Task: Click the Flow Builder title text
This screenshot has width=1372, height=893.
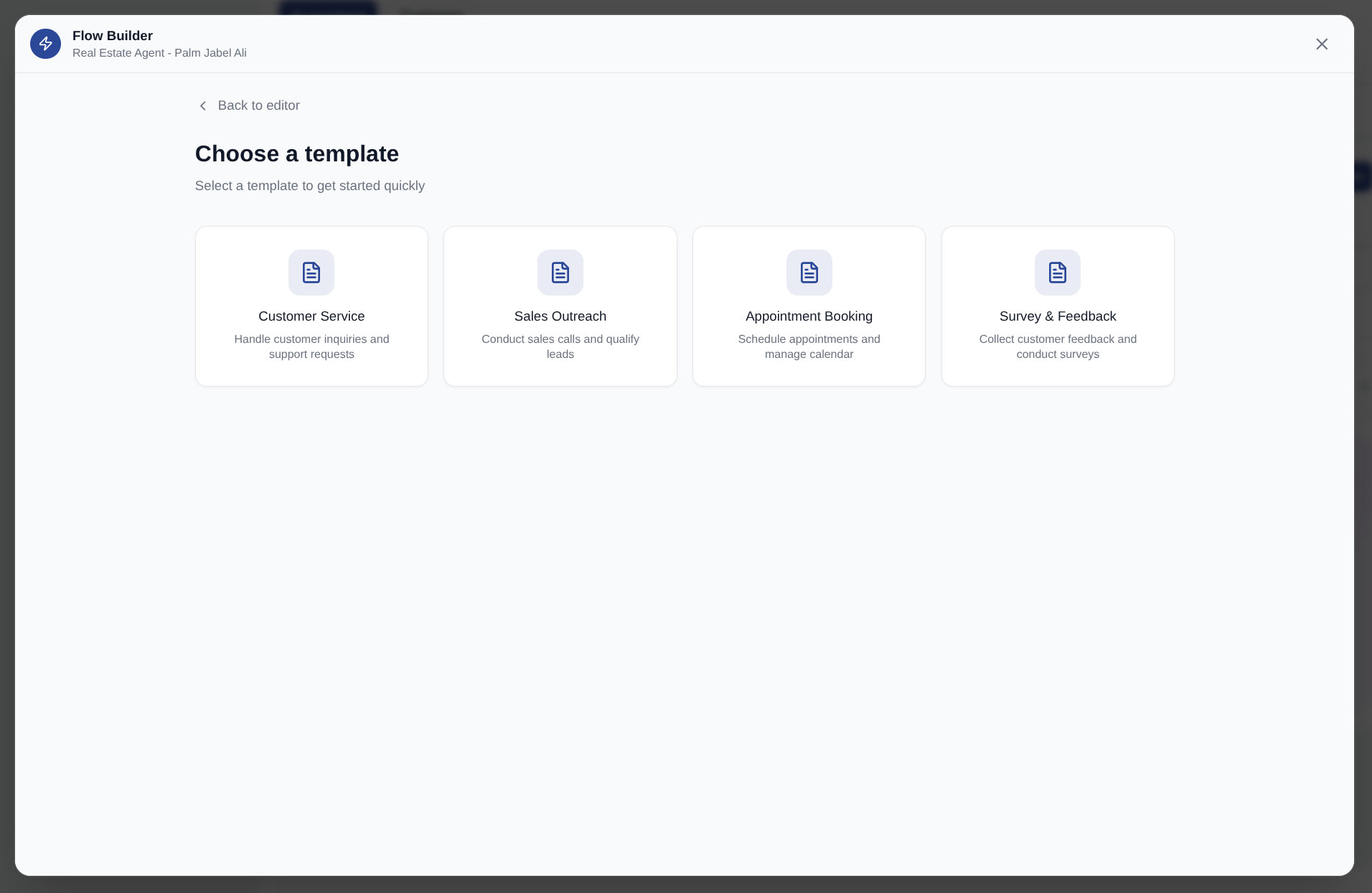Action: [113, 36]
